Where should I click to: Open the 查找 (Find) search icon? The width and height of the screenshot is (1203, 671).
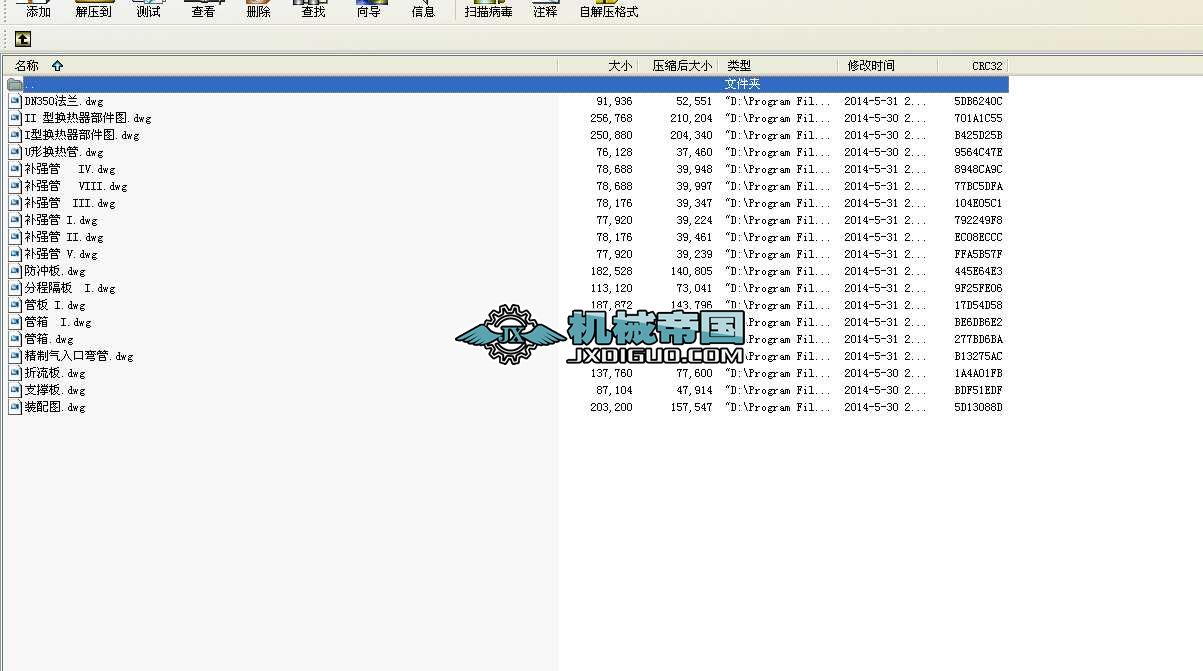311,10
